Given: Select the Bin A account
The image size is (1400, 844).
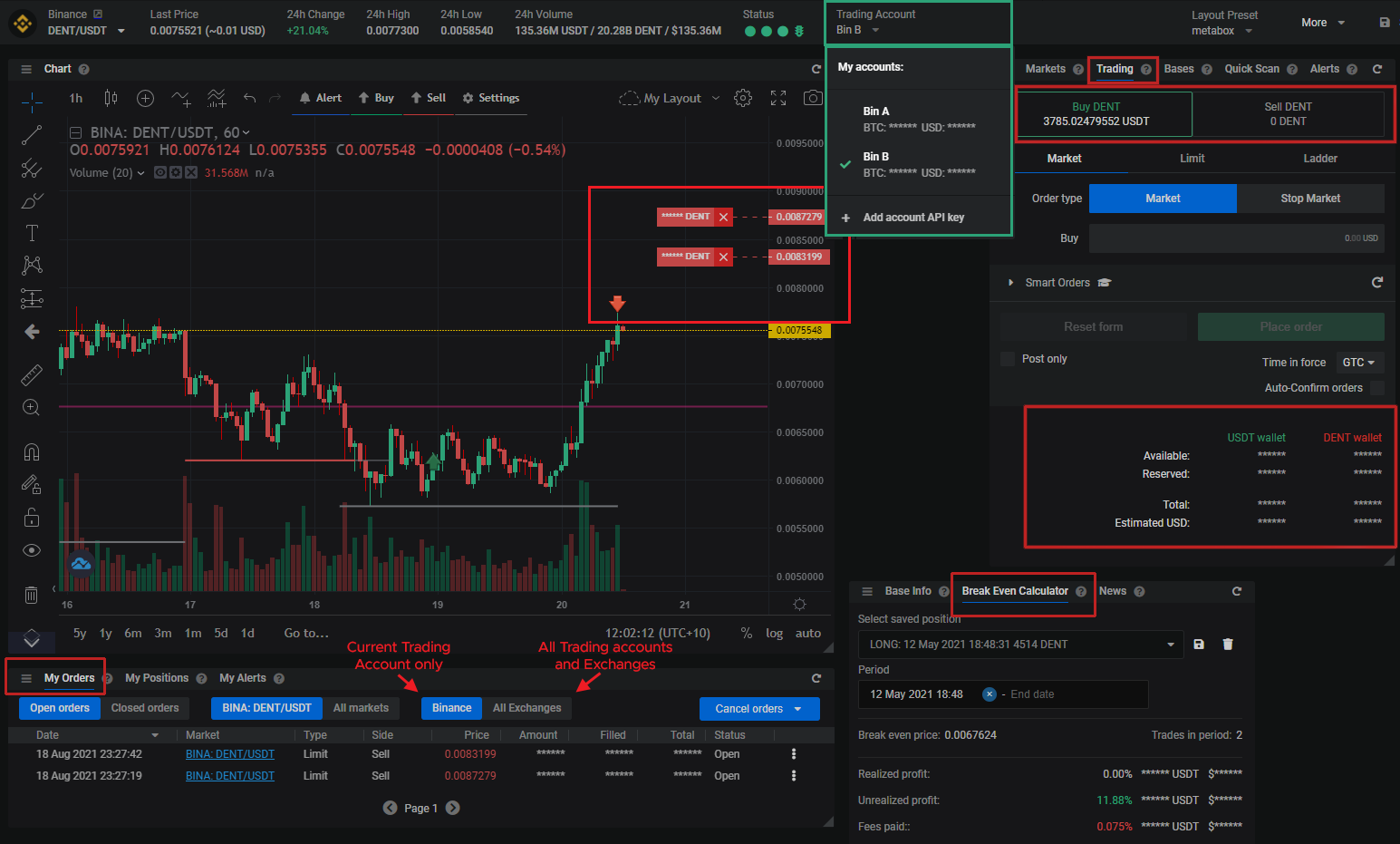Looking at the screenshot, I should click(x=919, y=119).
